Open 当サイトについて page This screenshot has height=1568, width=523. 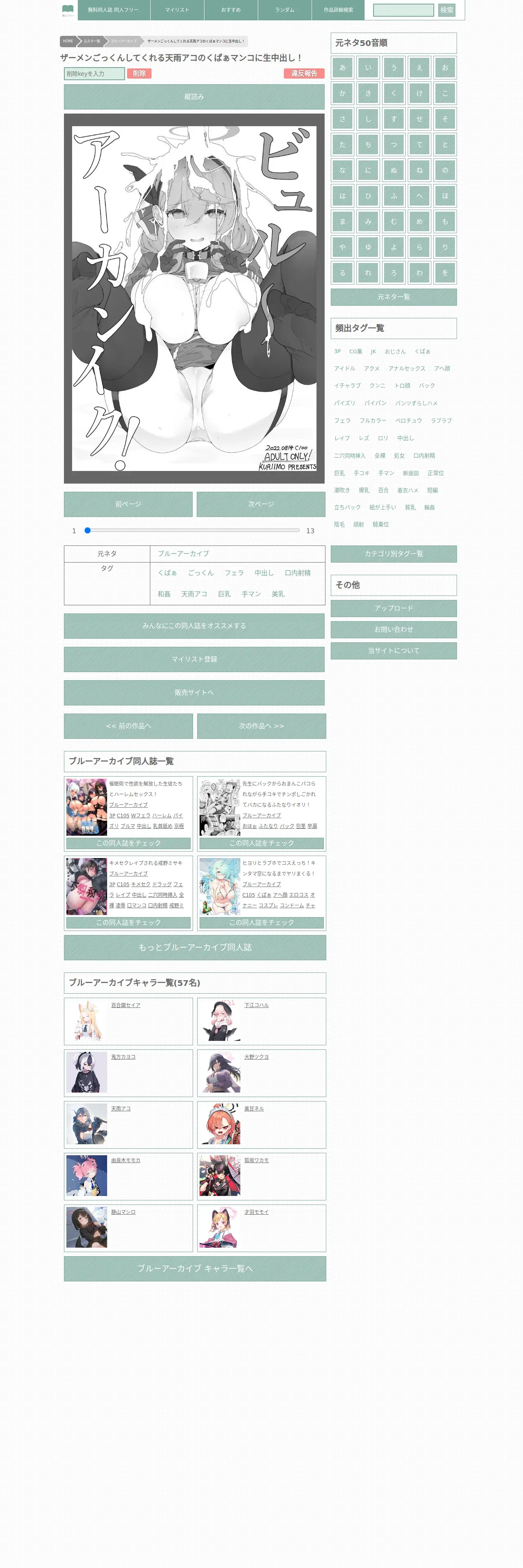(393, 651)
